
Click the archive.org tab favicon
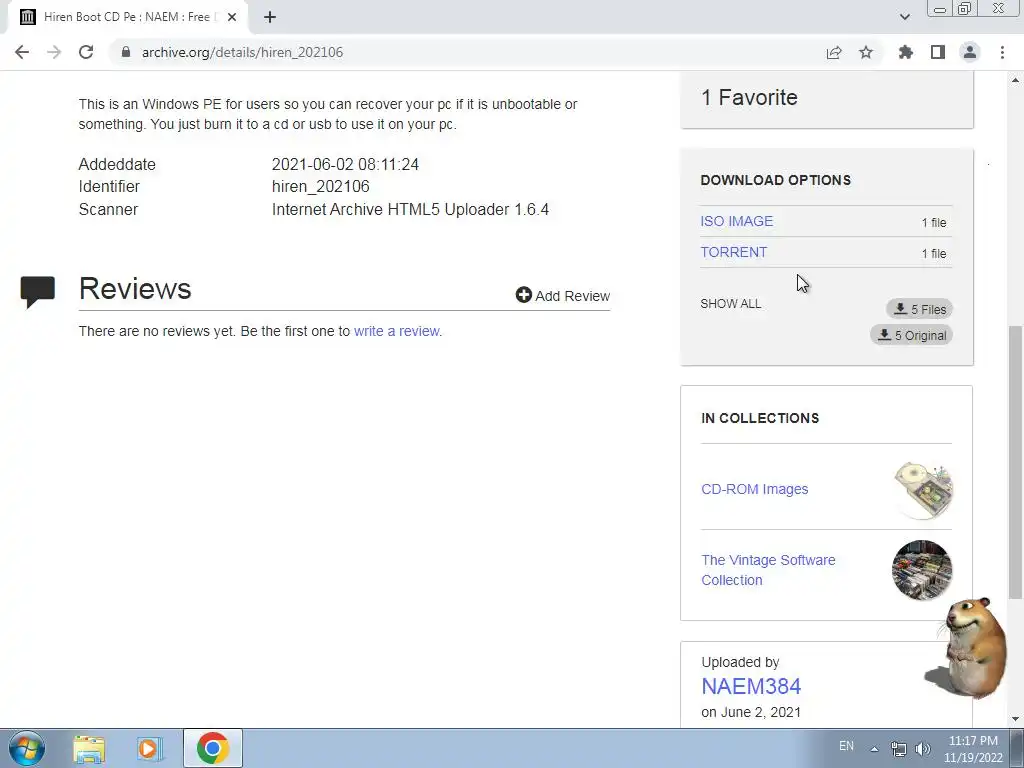(x=27, y=17)
